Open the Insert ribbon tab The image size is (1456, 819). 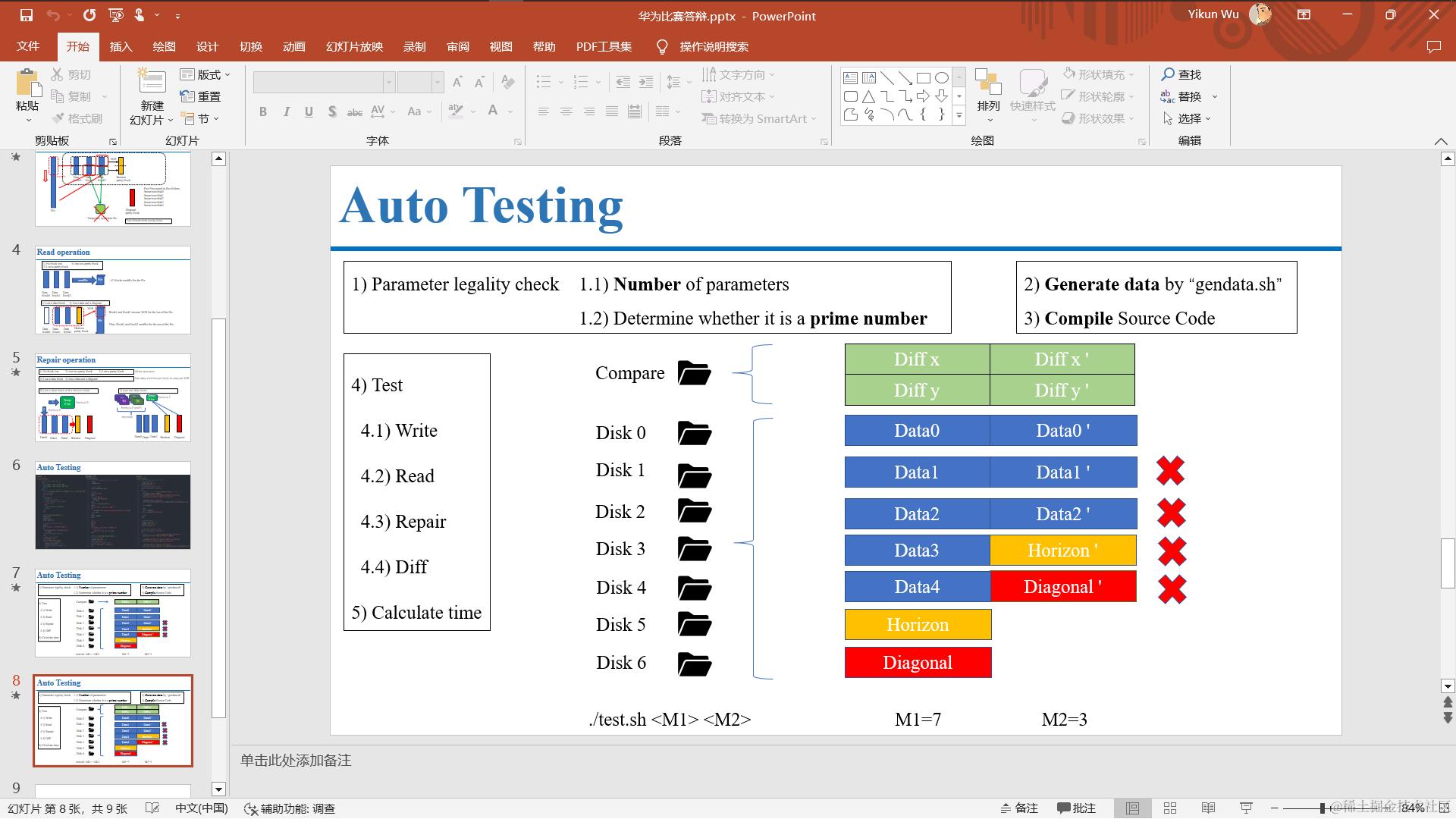click(x=121, y=46)
